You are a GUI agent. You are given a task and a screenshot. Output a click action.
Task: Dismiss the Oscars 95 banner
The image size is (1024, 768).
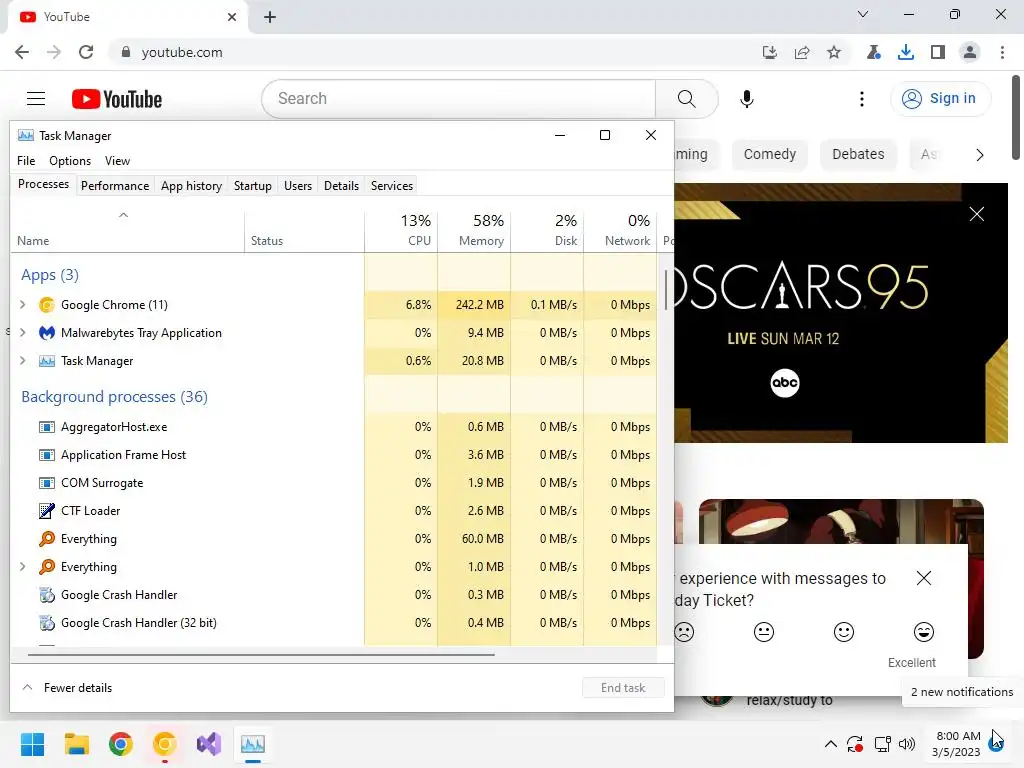pyautogui.click(x=976, y=214)
